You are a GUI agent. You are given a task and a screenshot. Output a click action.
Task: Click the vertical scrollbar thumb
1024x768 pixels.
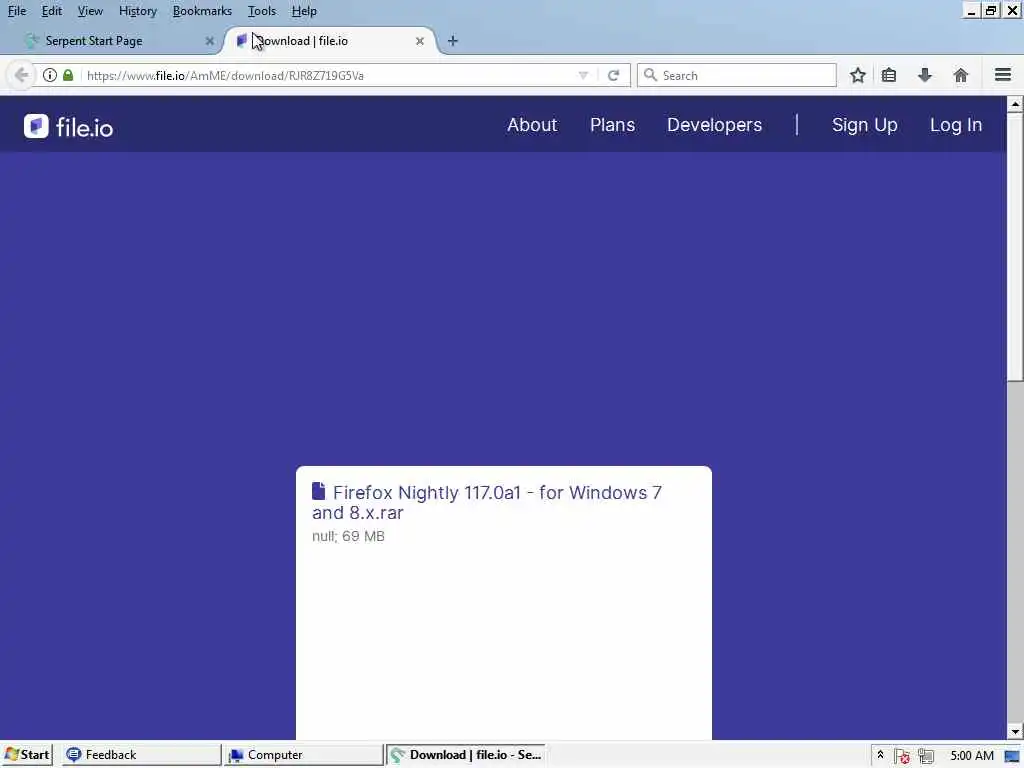pyautogui.click(x=1015, y=246)
